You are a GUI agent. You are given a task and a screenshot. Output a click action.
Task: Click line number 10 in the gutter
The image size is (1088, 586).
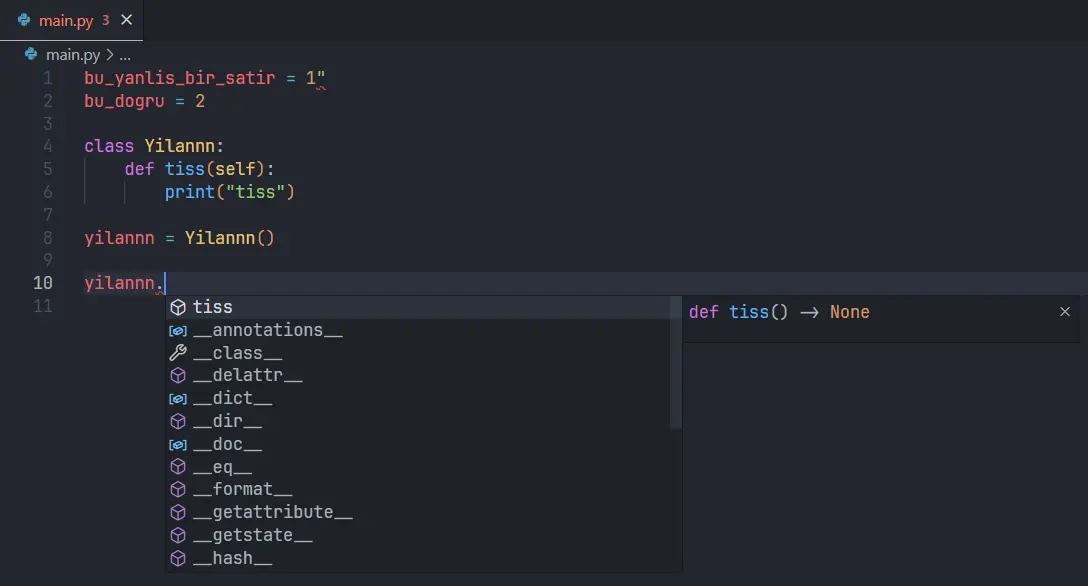(x=42, y=283)
